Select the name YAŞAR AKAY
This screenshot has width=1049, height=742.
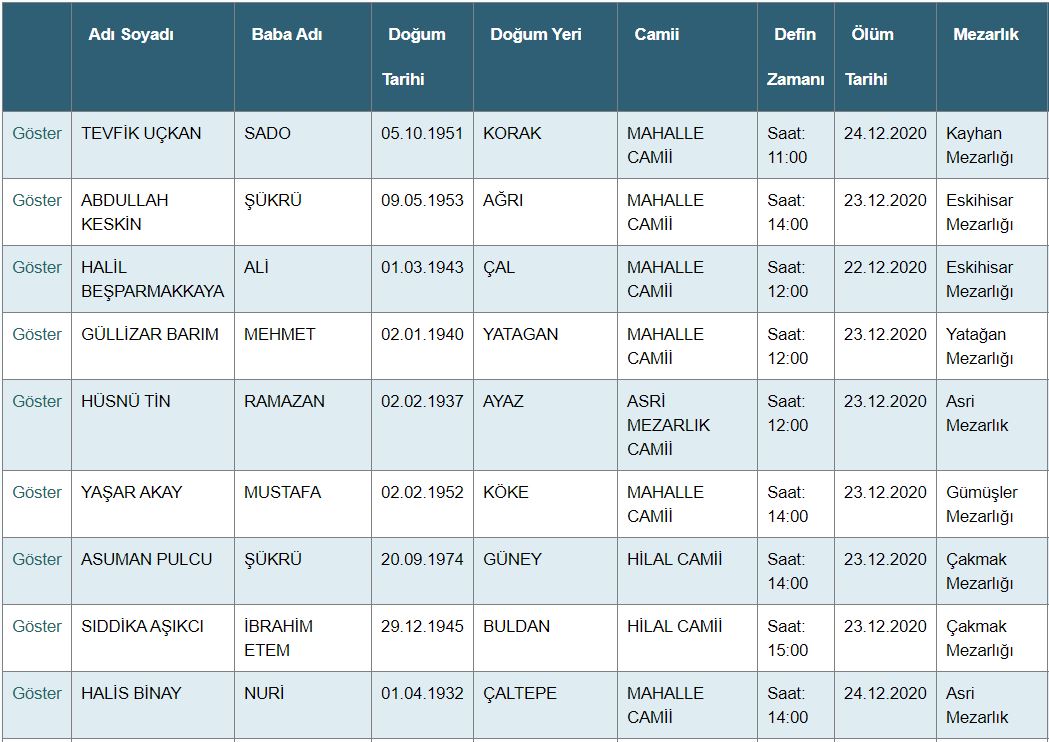coord(131,492)
